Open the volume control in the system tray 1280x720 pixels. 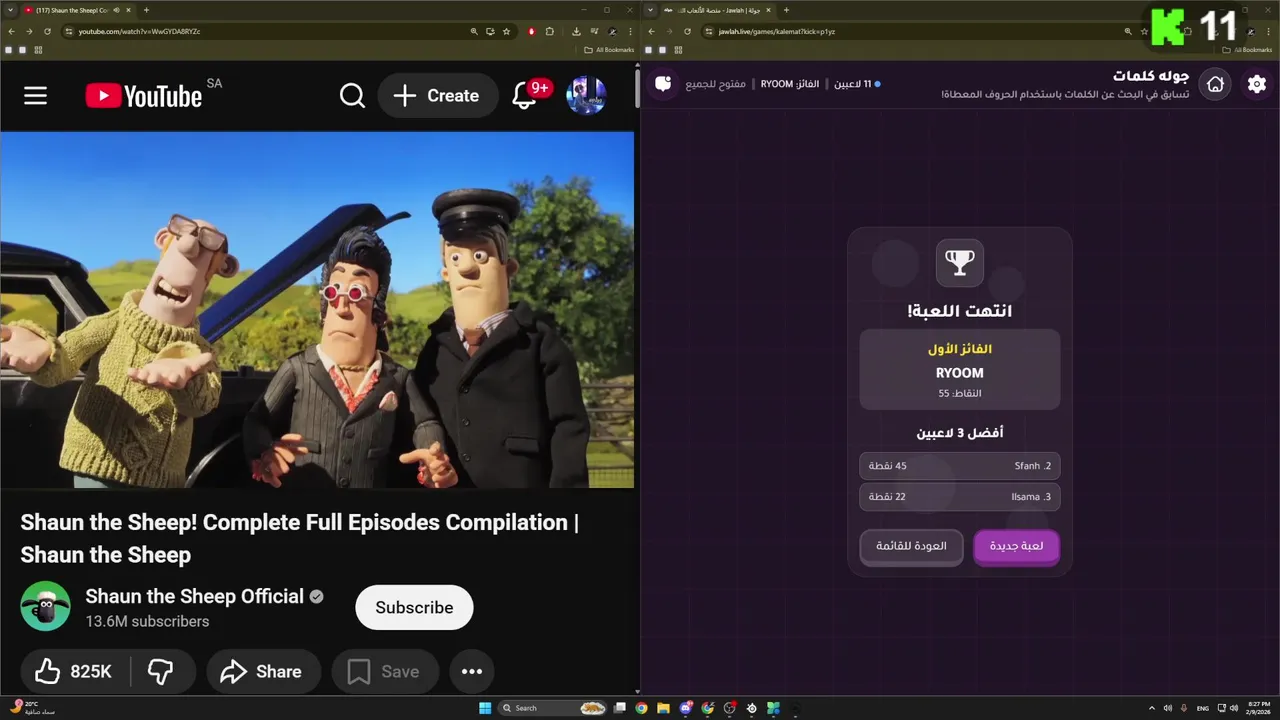coord(1234,708)
